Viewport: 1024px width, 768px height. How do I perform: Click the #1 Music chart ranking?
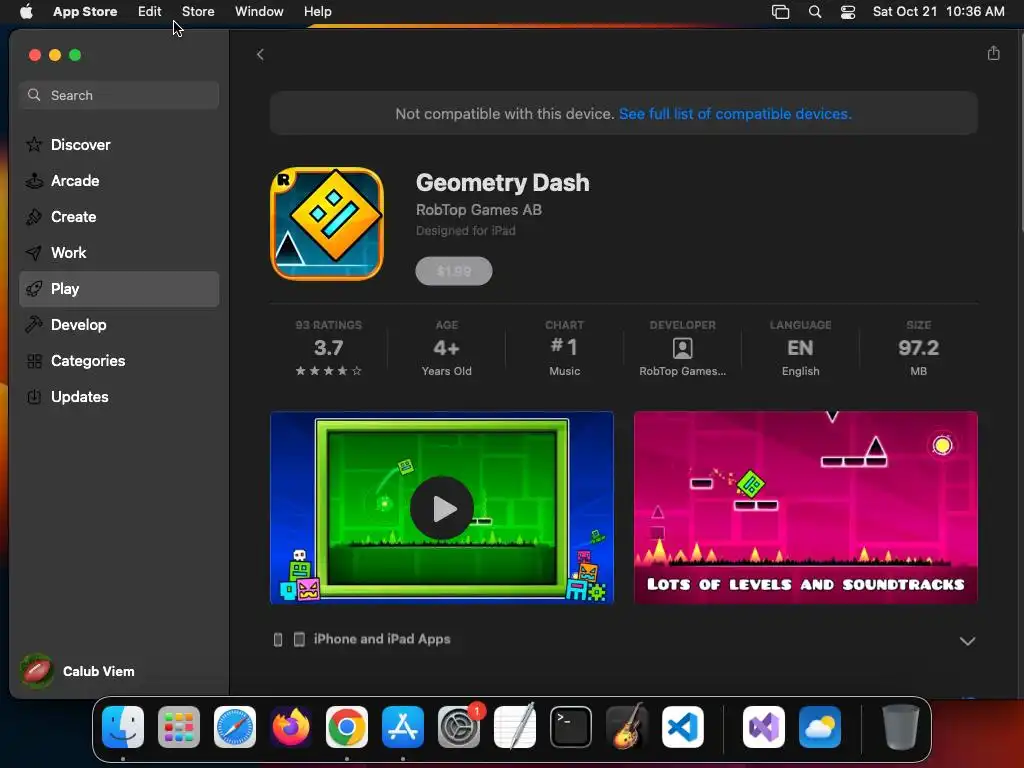(564, 348)
